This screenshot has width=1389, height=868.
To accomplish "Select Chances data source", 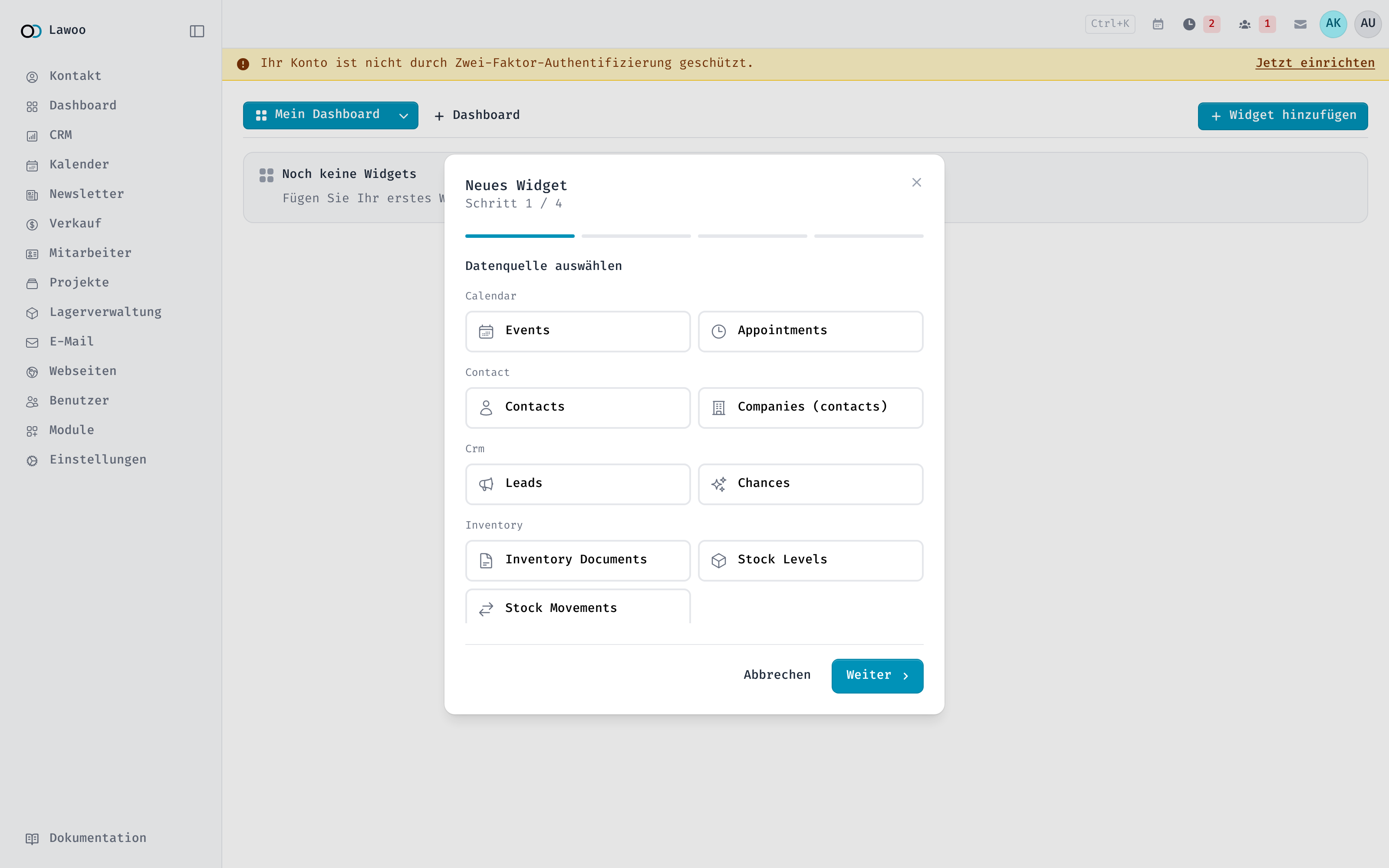I will [x=810, y=484].
